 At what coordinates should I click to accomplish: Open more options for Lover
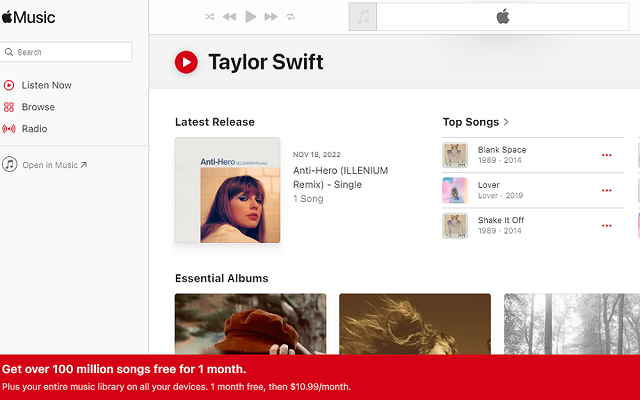pos(607,190)
